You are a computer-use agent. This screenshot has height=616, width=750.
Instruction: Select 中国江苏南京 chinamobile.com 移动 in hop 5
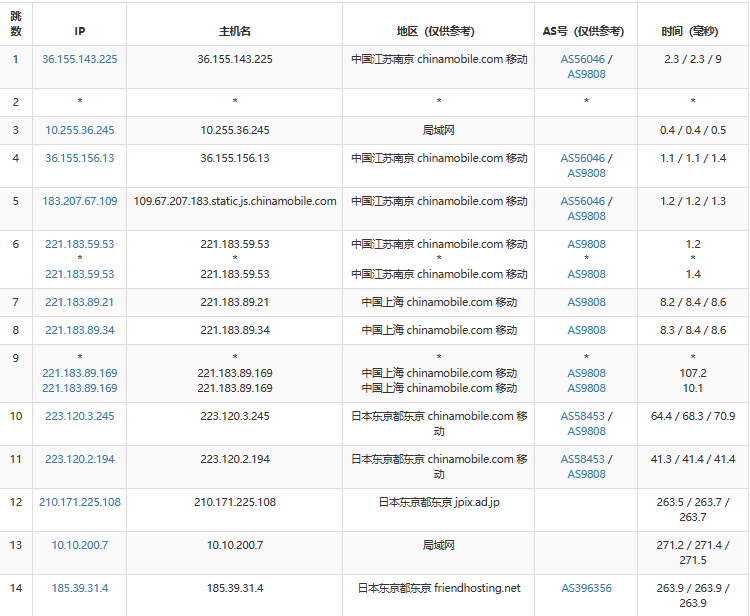click(x=439, y=201)
